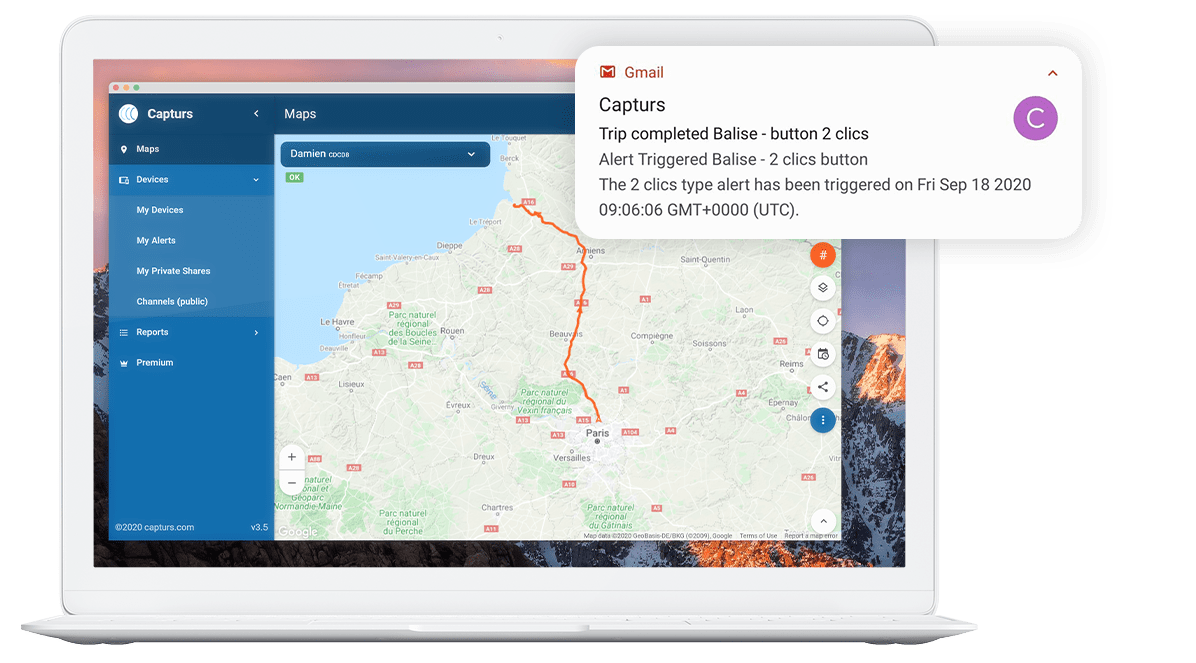
Task: Click the Maps pin icon in sidebar
Action: pyautogui.click(x=124, y=150)
